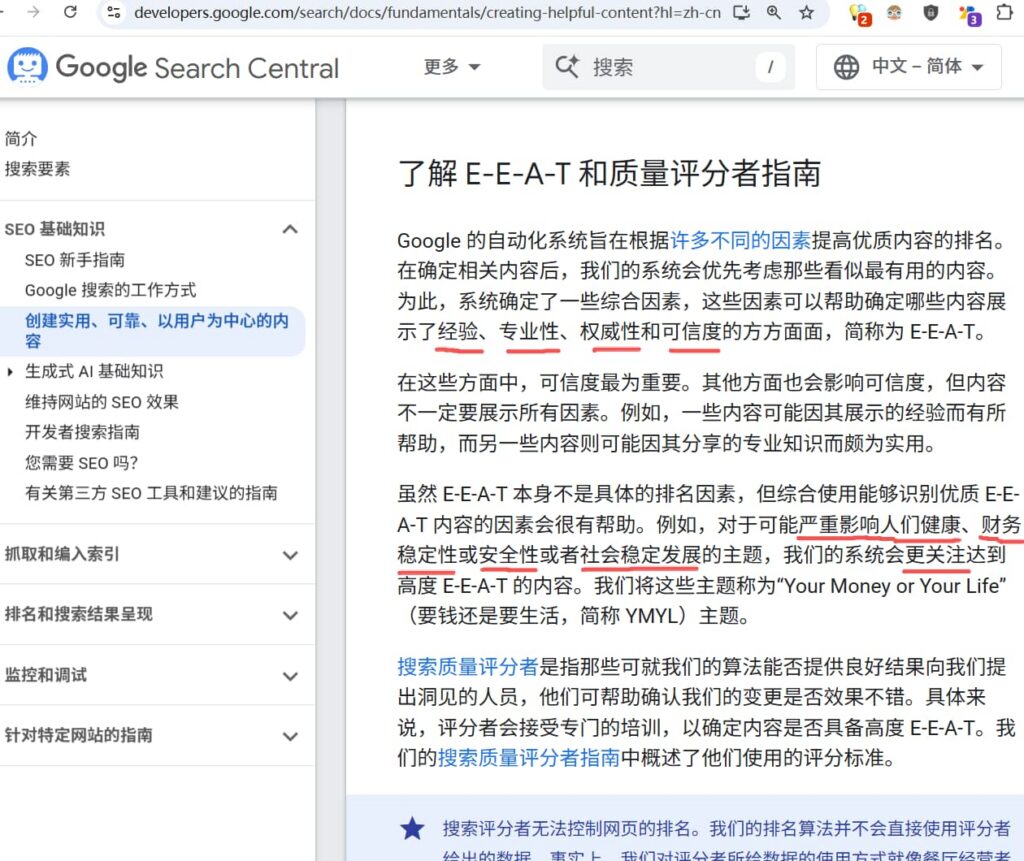The height and width of the screenshot is (861, 1024).
Task: Open extension with red badge 2
Action: [860, 14]
